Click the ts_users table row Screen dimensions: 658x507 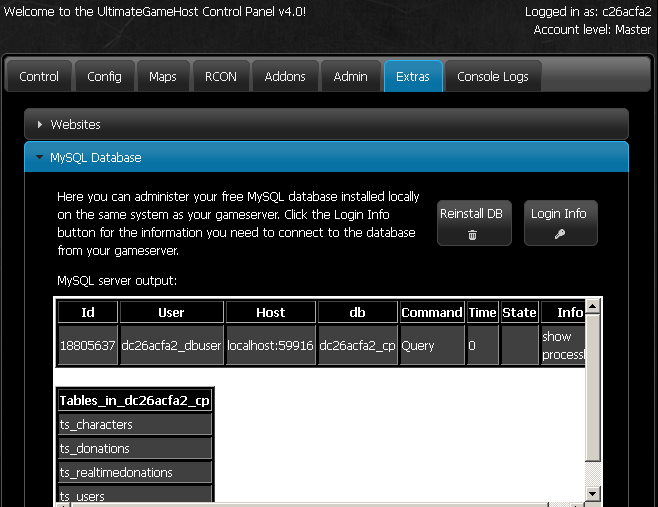pyautogui.click(x=134, y=494)
